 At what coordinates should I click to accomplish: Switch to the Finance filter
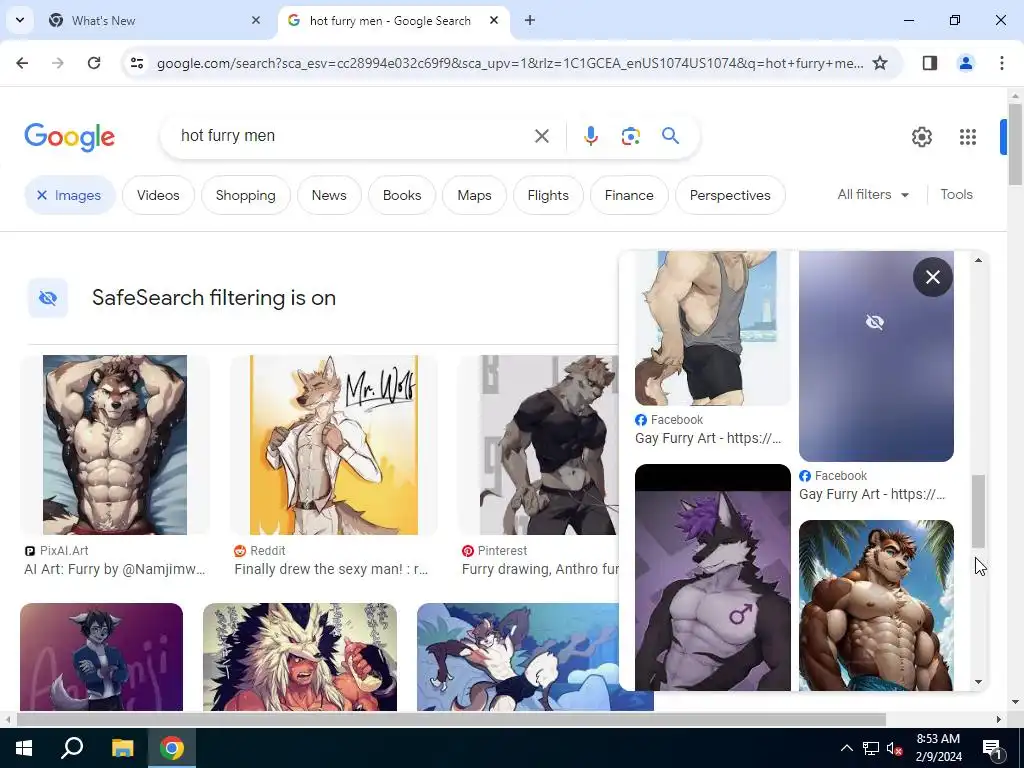point(629,195)
